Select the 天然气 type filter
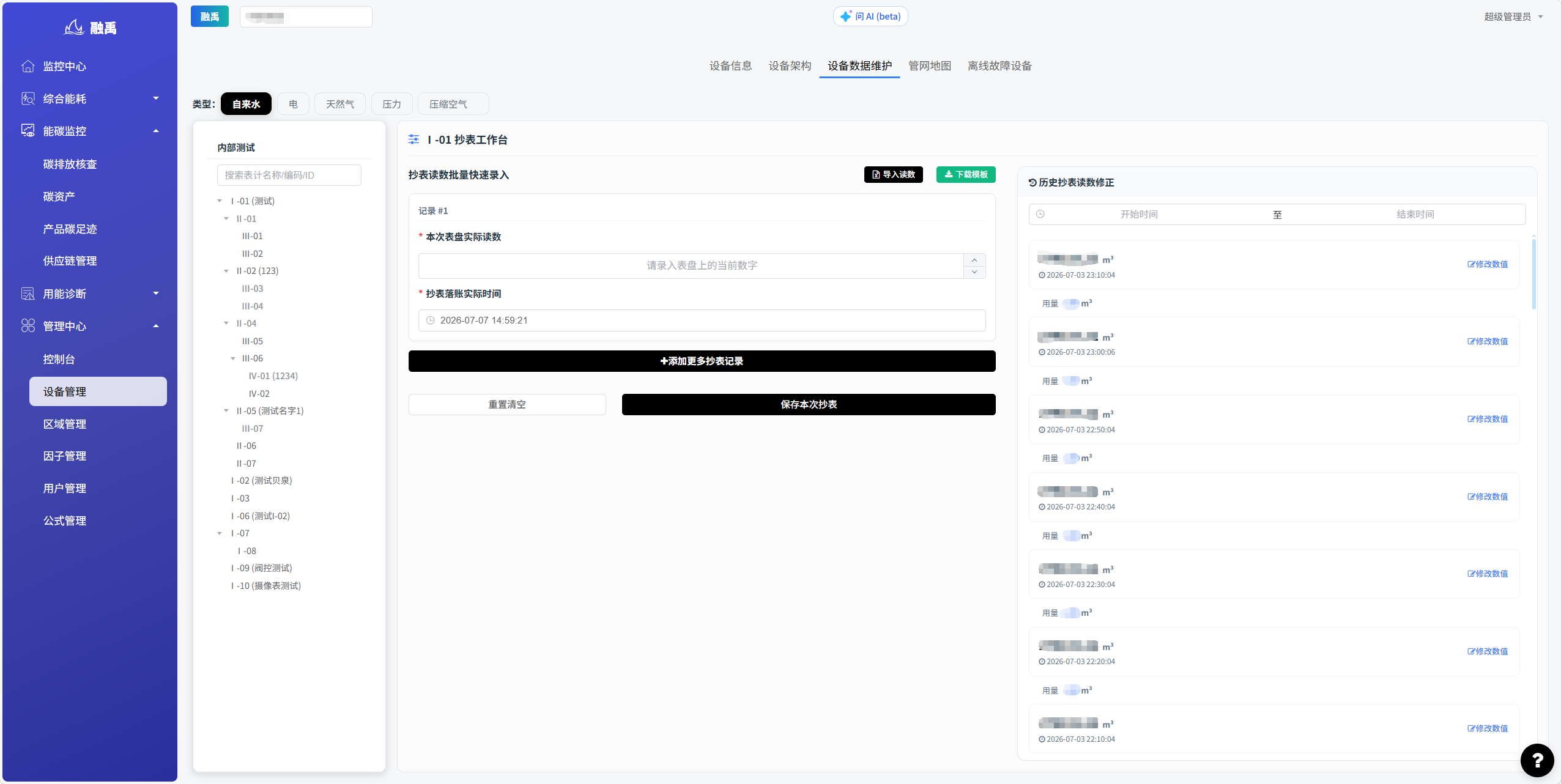 click(x=340, y=104)
